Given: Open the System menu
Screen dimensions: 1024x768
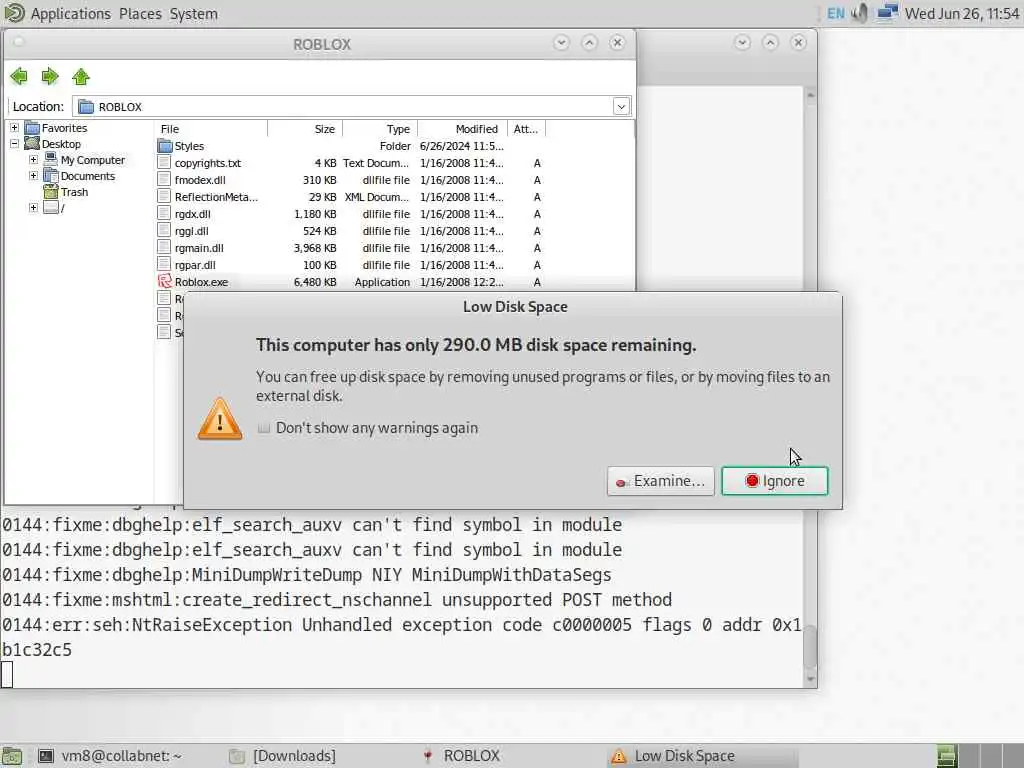Looking at the screenshot, I should coord(194,14).
